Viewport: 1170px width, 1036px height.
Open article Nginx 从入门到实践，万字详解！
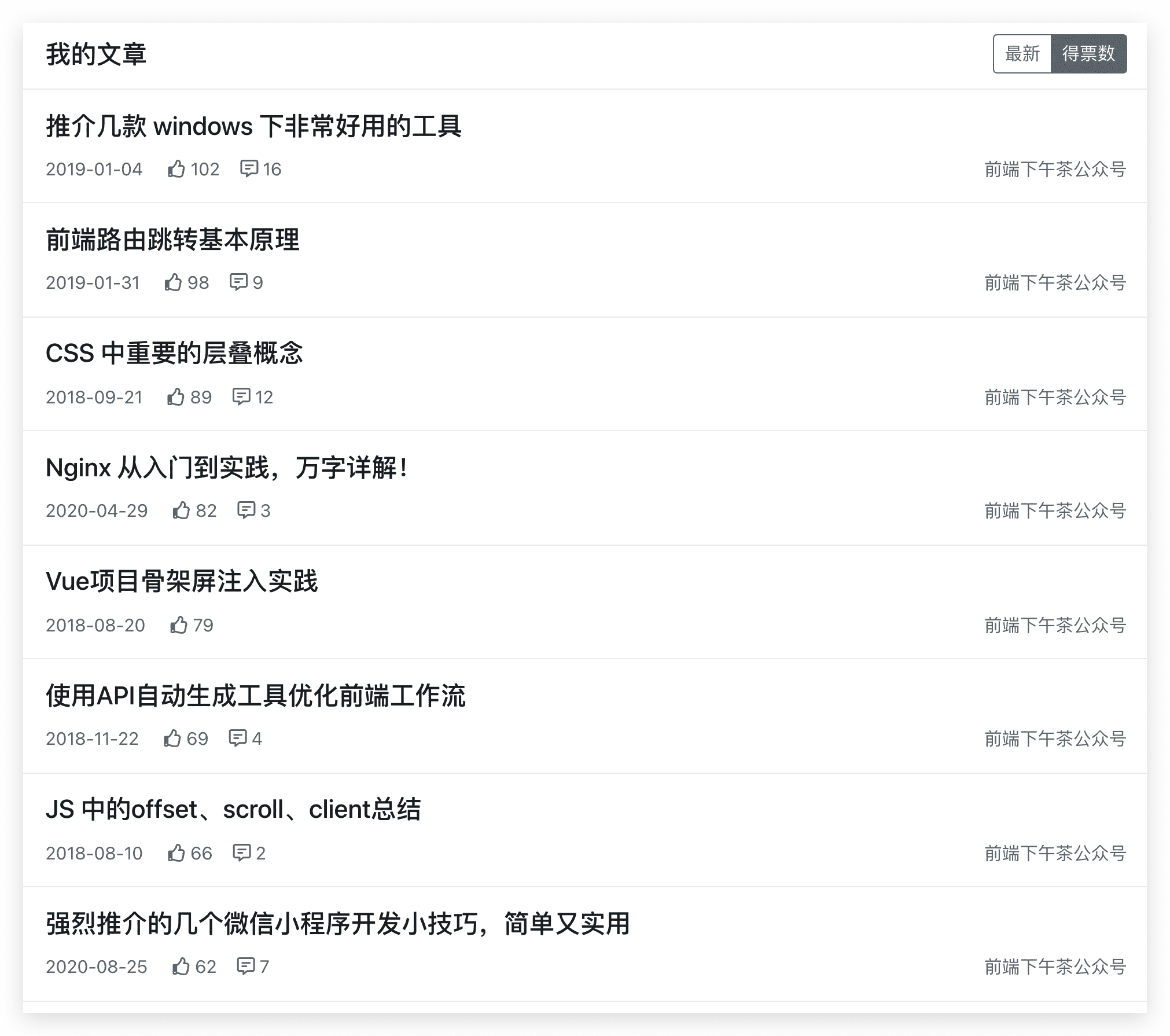(x=228, y=468)
